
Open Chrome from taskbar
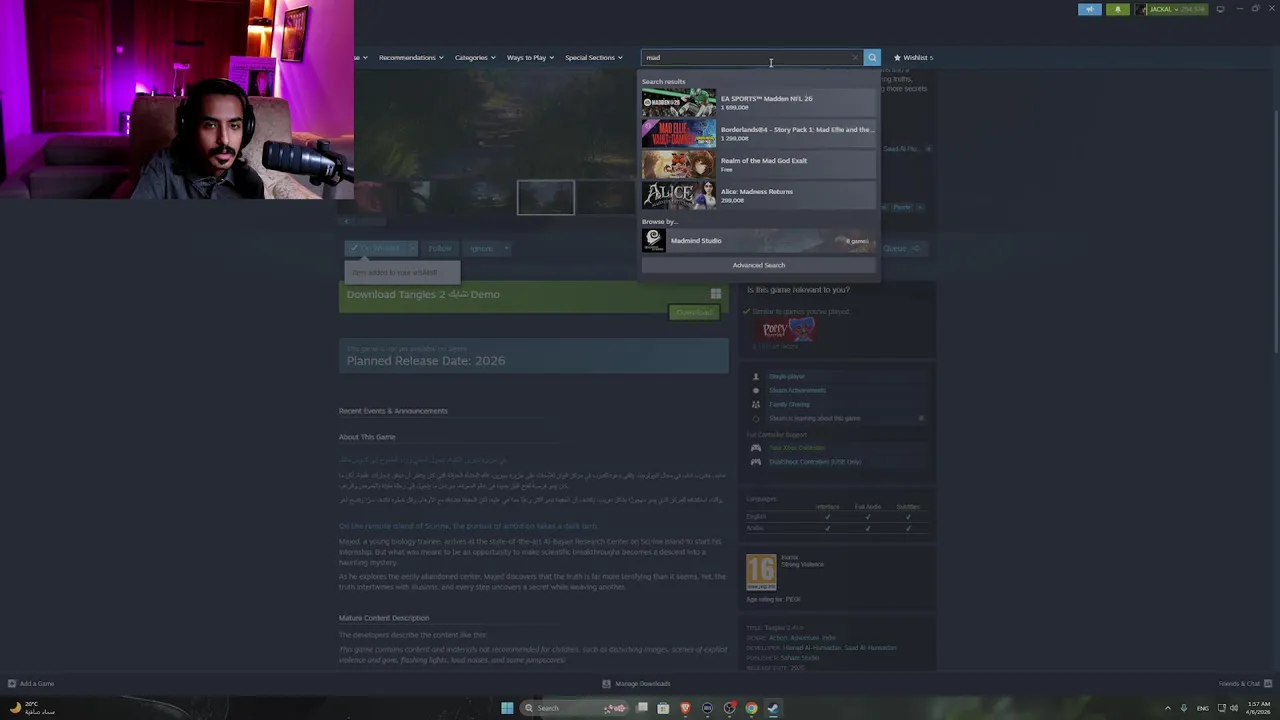(x=751, y=708)
